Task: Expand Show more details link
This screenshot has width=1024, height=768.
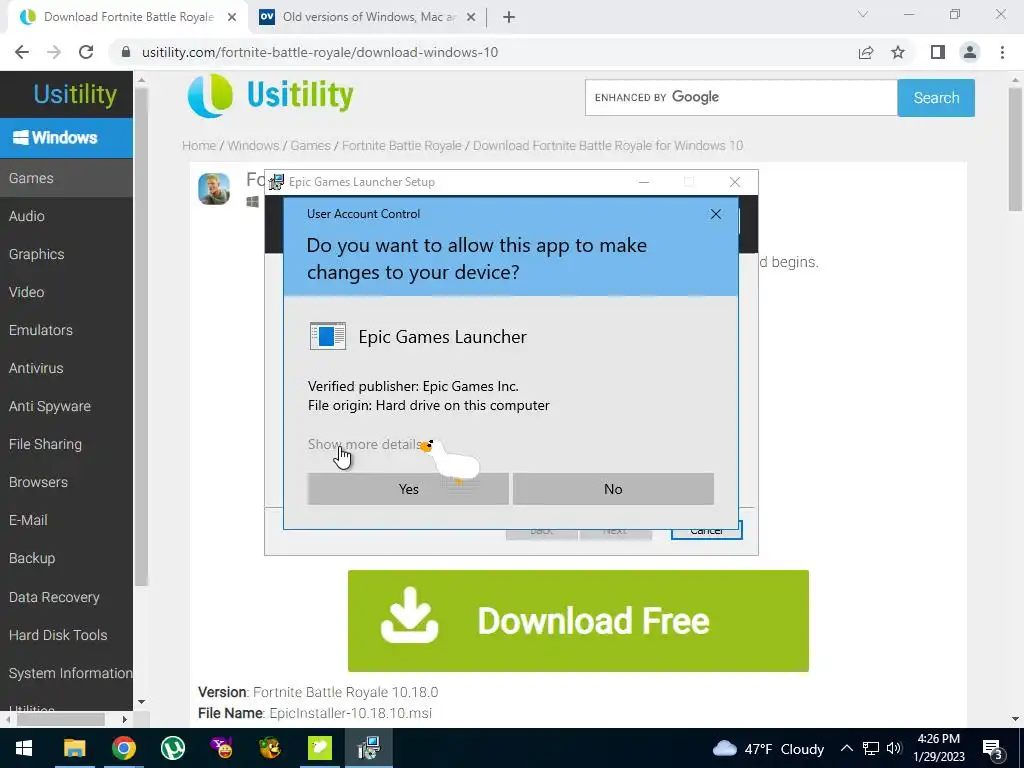Action: click(365, 444)
